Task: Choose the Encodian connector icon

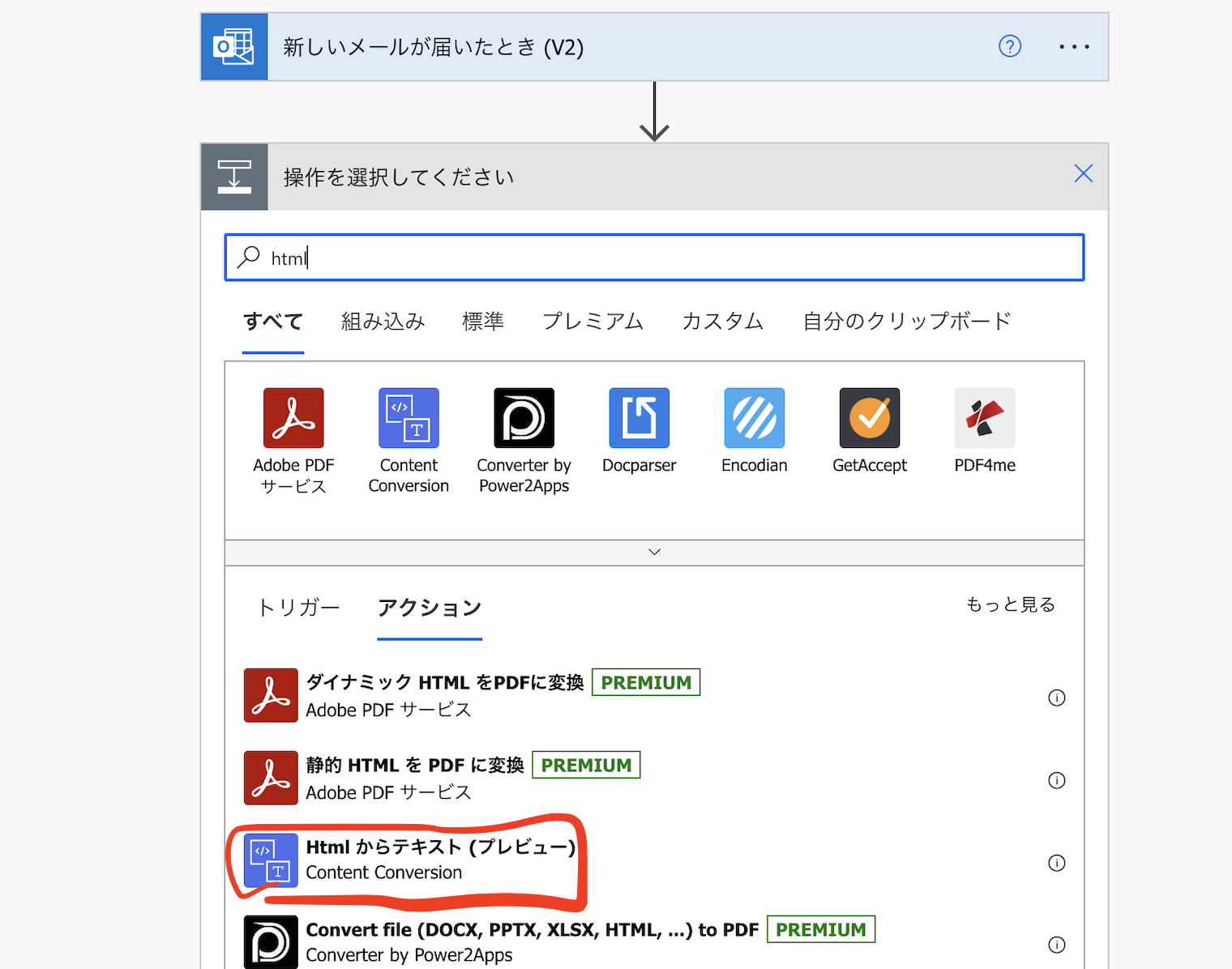Action: (754, 418)
